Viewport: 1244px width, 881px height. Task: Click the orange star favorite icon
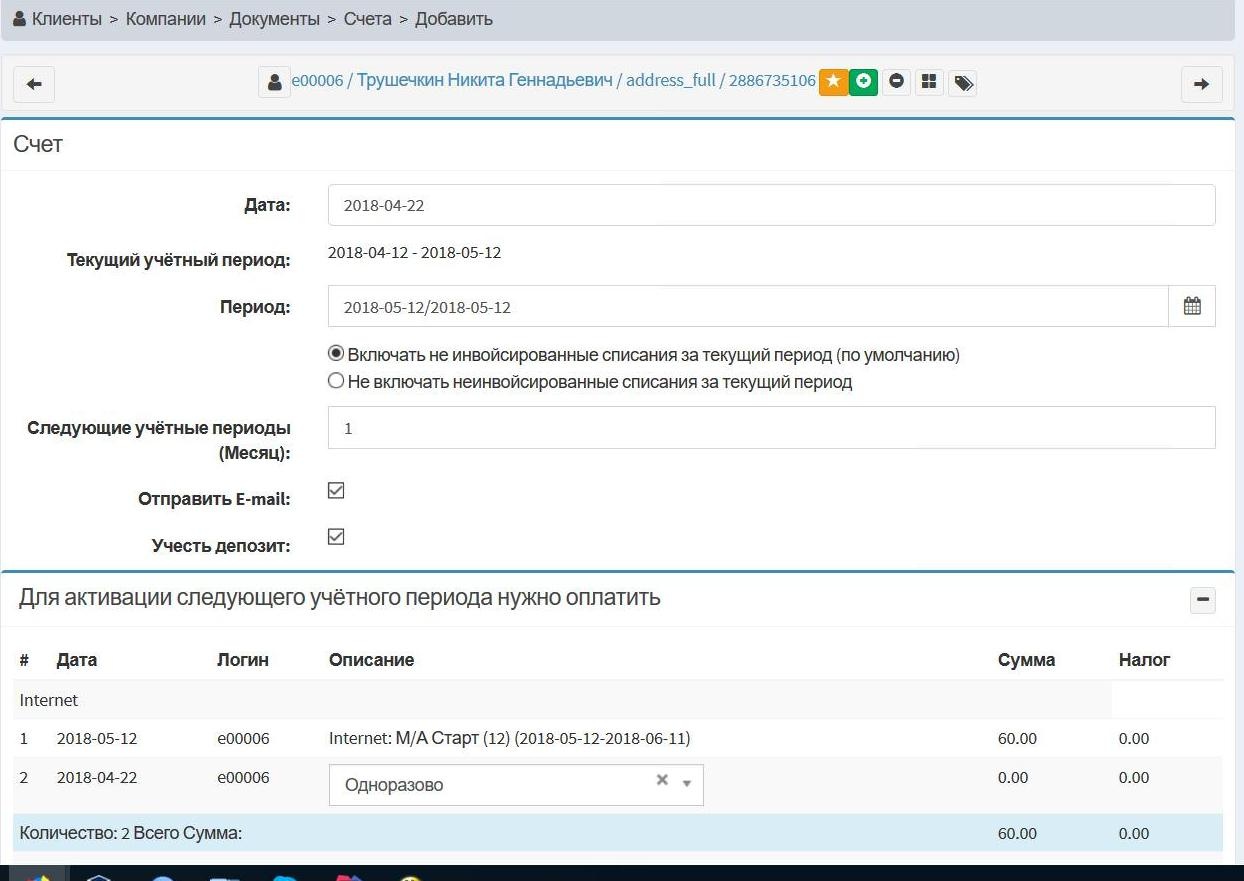[x=833, y=81]
